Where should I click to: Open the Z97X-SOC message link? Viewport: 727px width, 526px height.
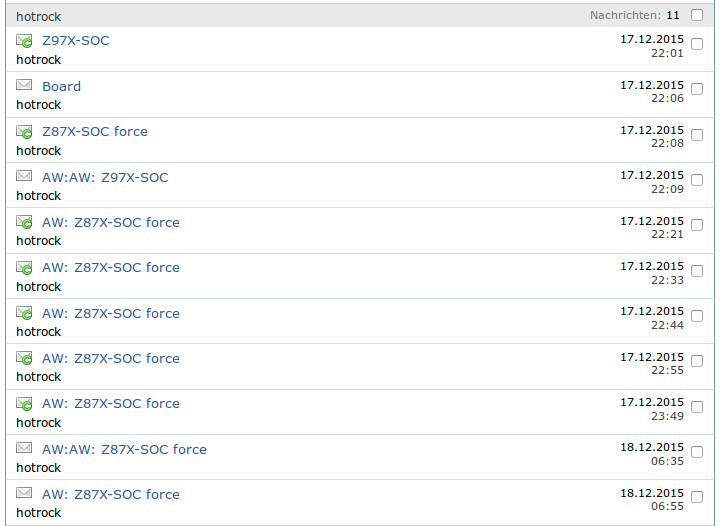76,41
